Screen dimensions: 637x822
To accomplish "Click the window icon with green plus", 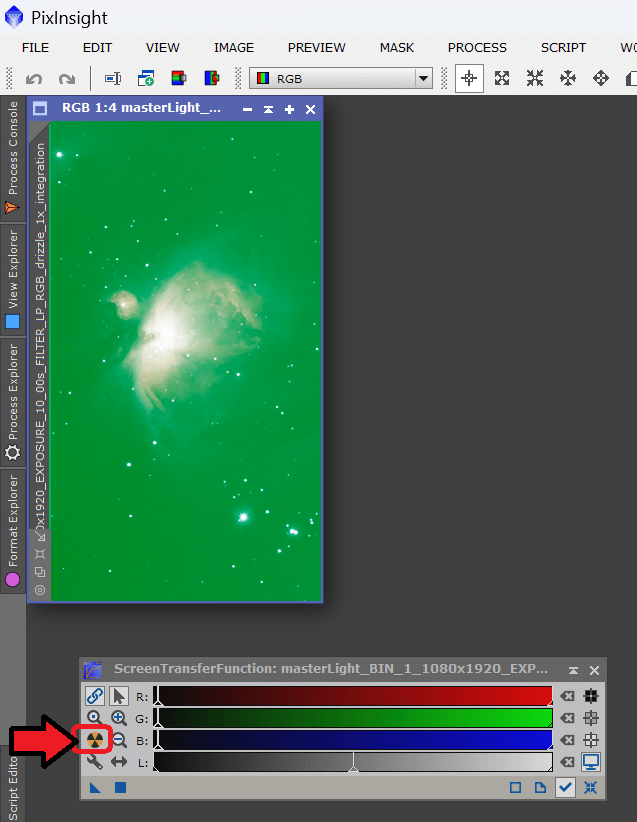I will coord(146,79).
